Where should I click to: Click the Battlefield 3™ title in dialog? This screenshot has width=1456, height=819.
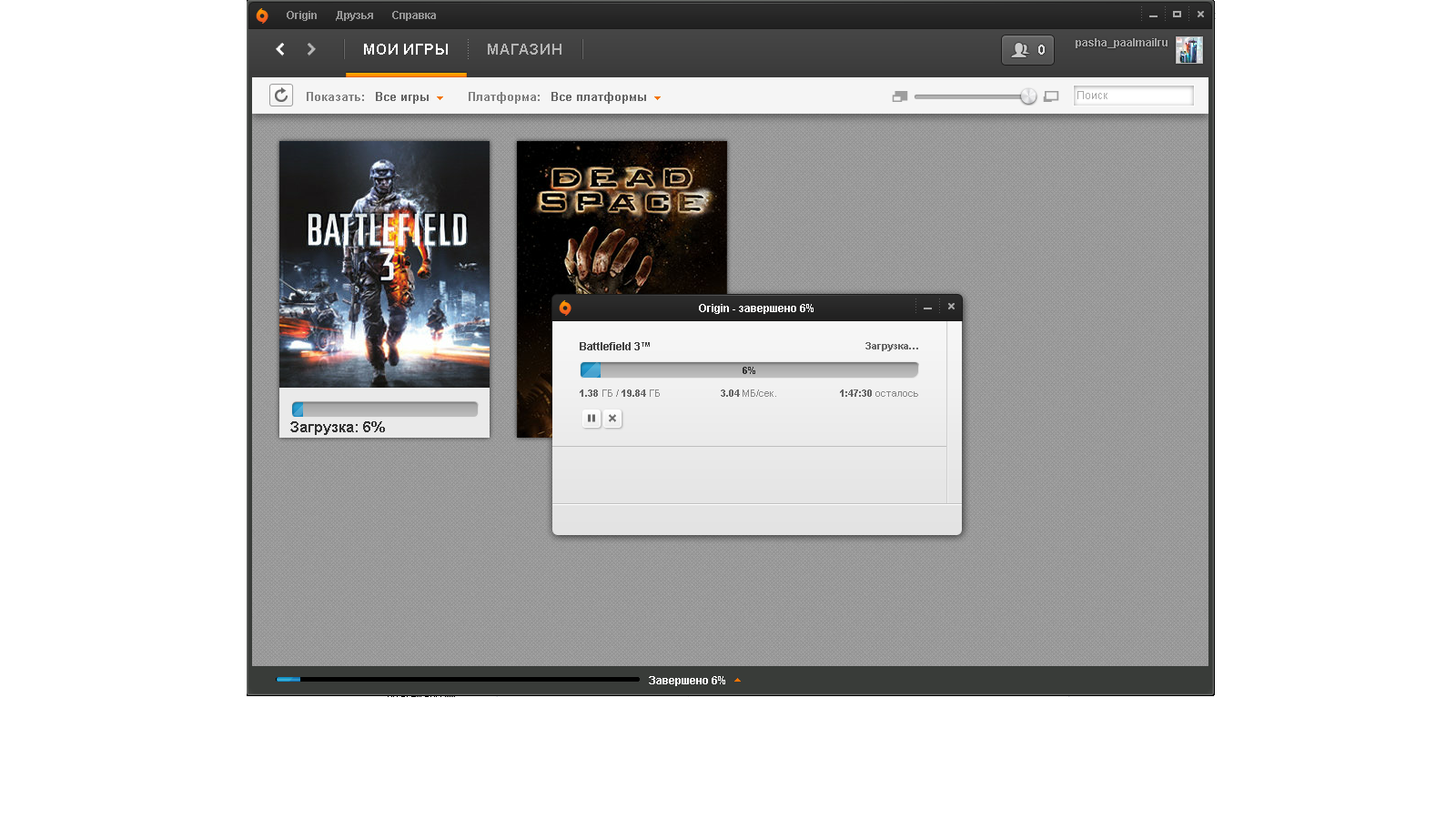(614, 347)
